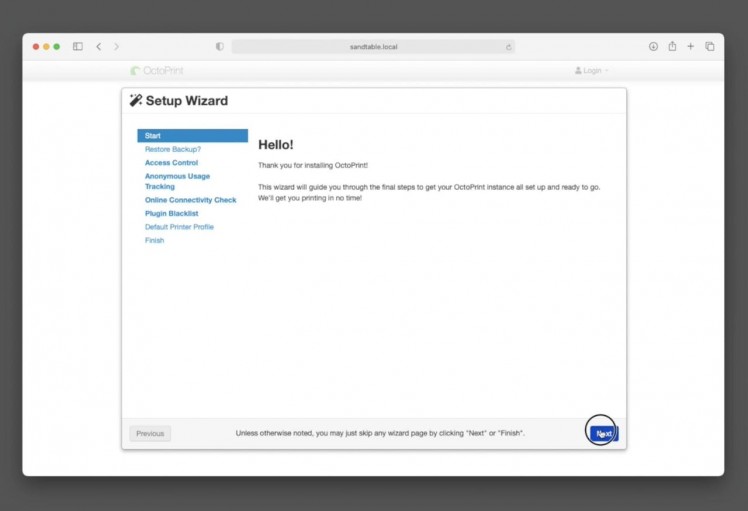
Task: Open the Safari downloads icon
Action: point(653,46)
